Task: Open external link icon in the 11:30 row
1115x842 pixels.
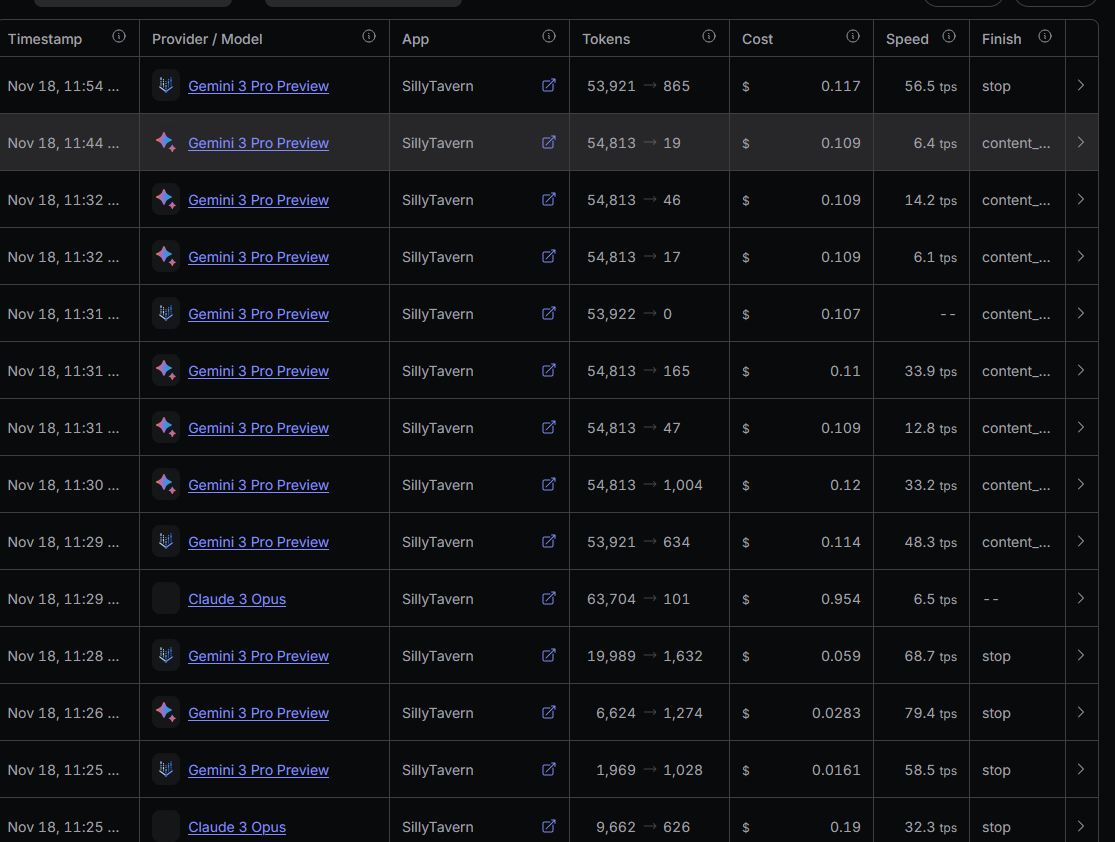Action: click(548, 484)
